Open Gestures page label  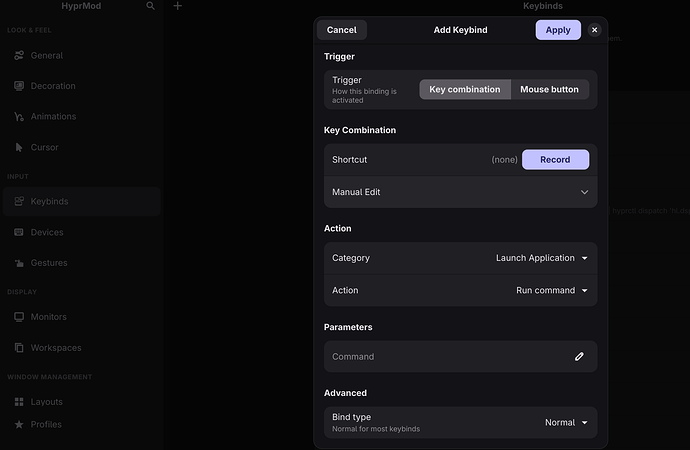(49, 263)
